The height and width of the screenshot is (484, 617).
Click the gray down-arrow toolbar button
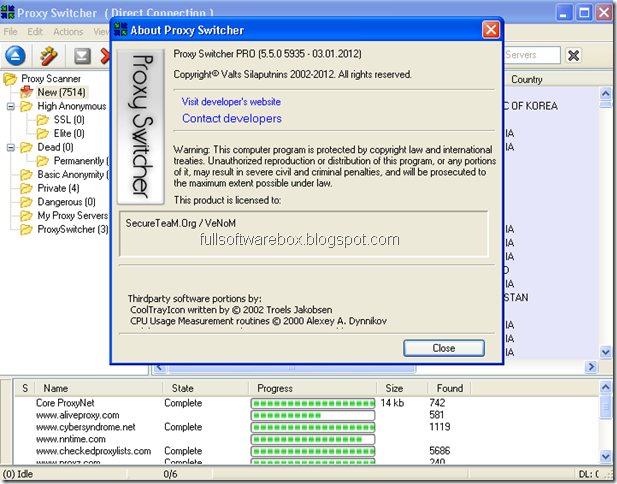(82, 56)
